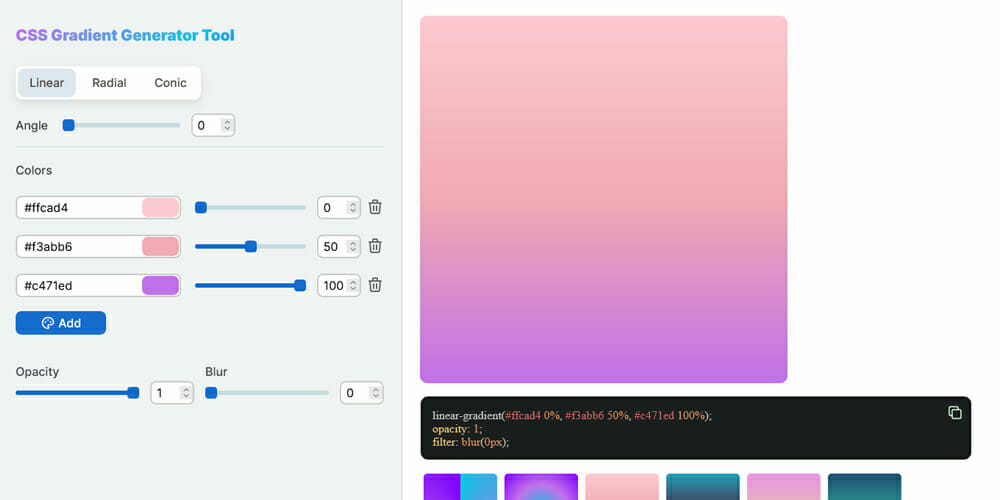Image resolution: width=1000 pixels, height=500 pixels.
Task: Open the #c471ed purple color swatch
Action: pos(160,286)
